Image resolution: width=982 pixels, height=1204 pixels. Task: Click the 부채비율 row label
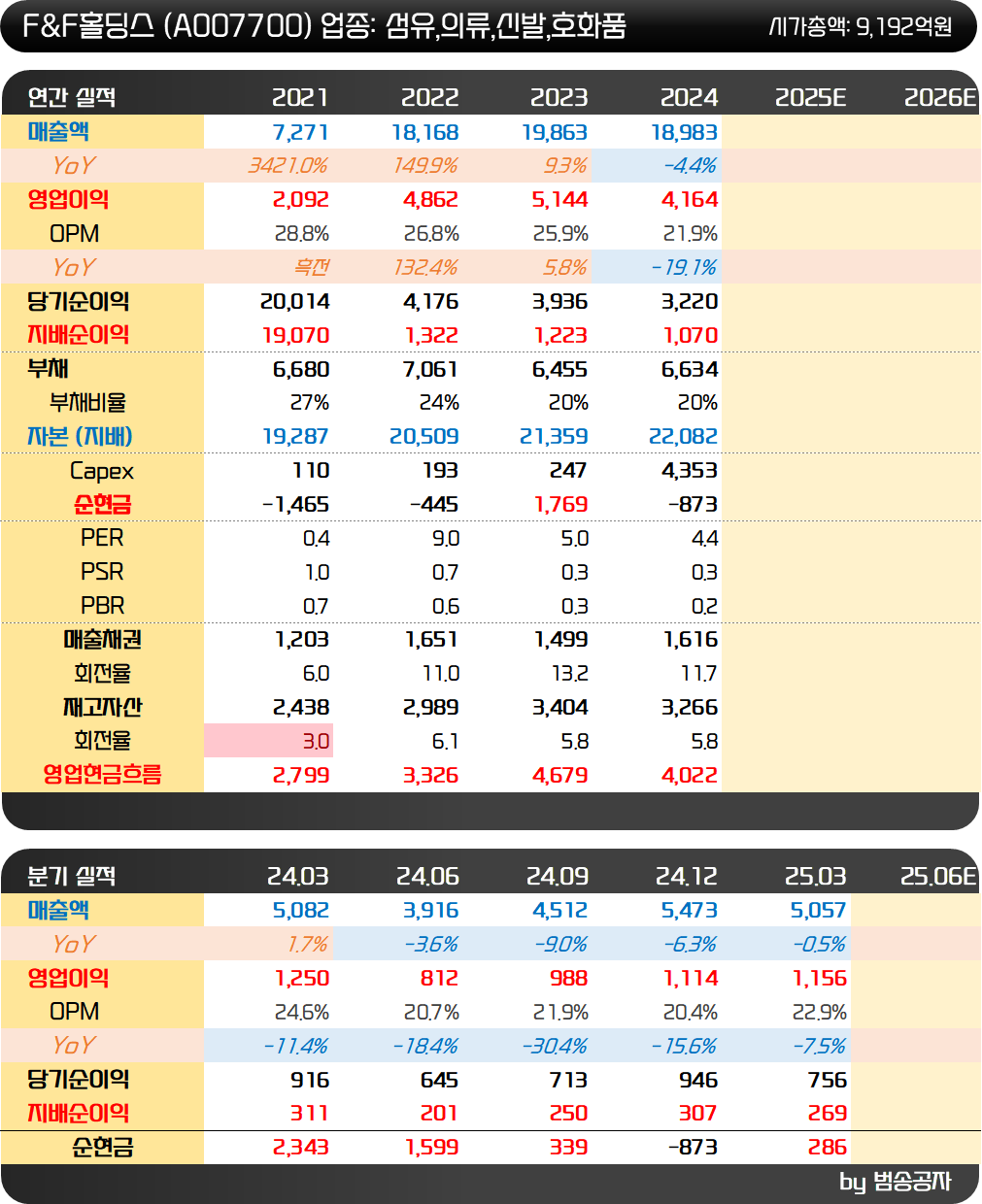click(87, 402)
